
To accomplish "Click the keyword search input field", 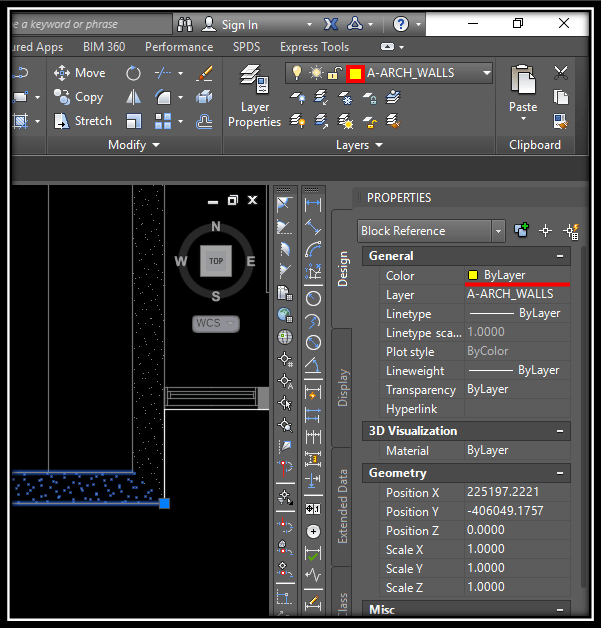I will (92, 24).
